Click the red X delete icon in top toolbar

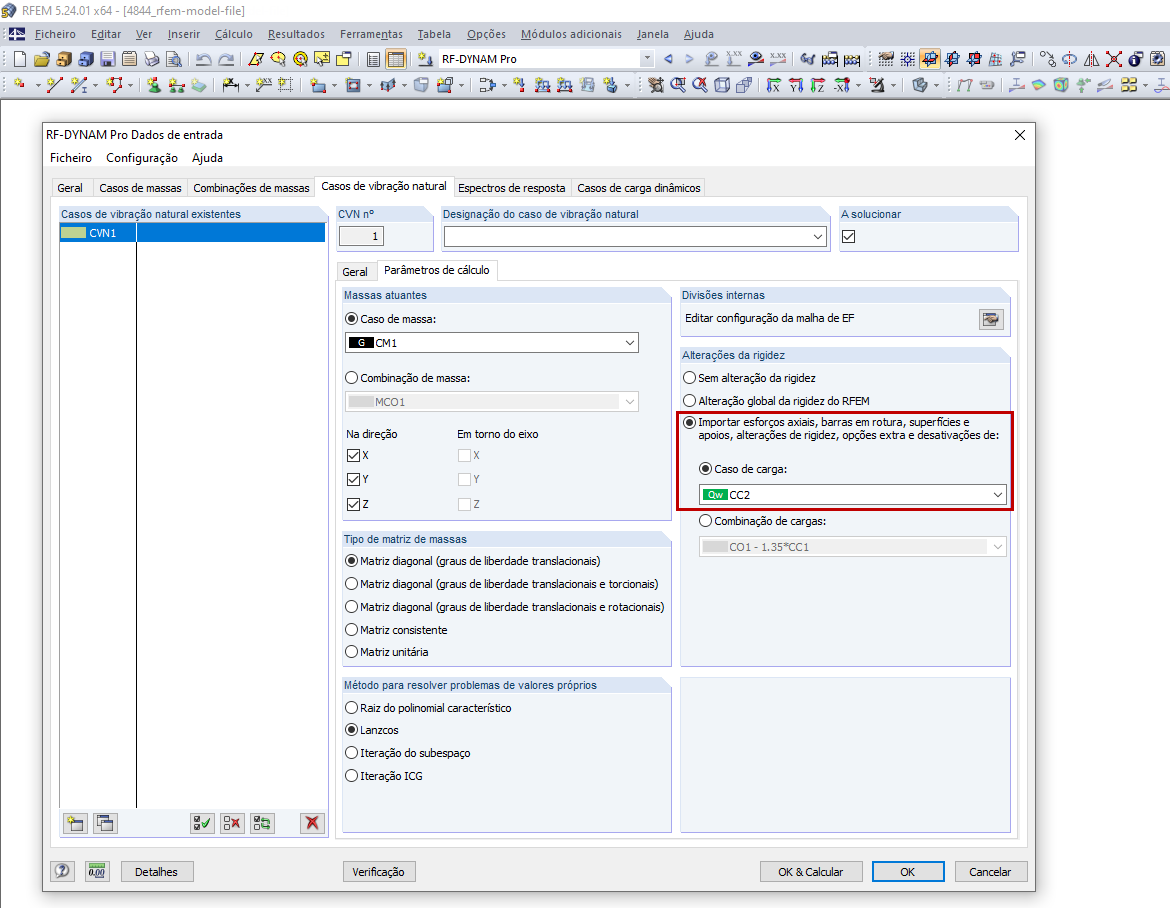(x=1113, y=59)
